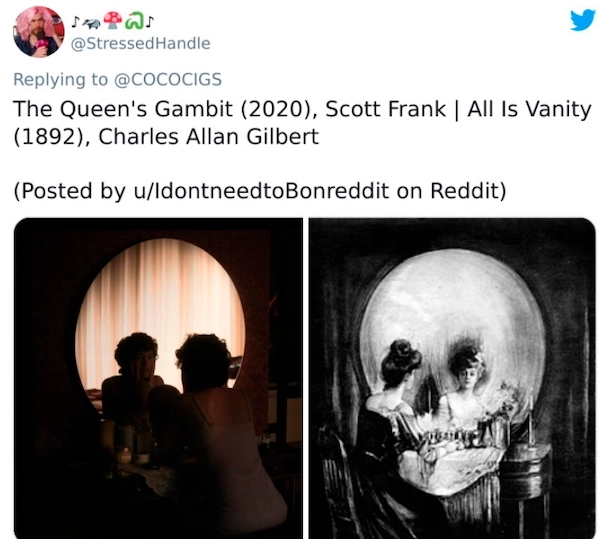Click 'Scott Frank' in the tweet text

point(385,109)
